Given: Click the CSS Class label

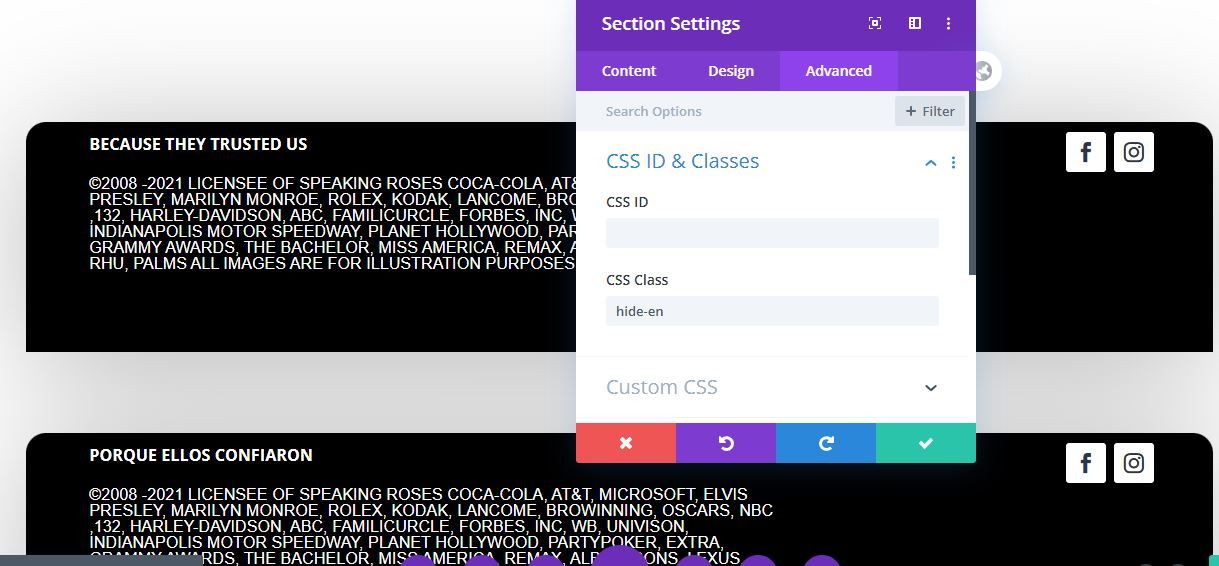Looking at the screenshot, I should coord(637,280).
